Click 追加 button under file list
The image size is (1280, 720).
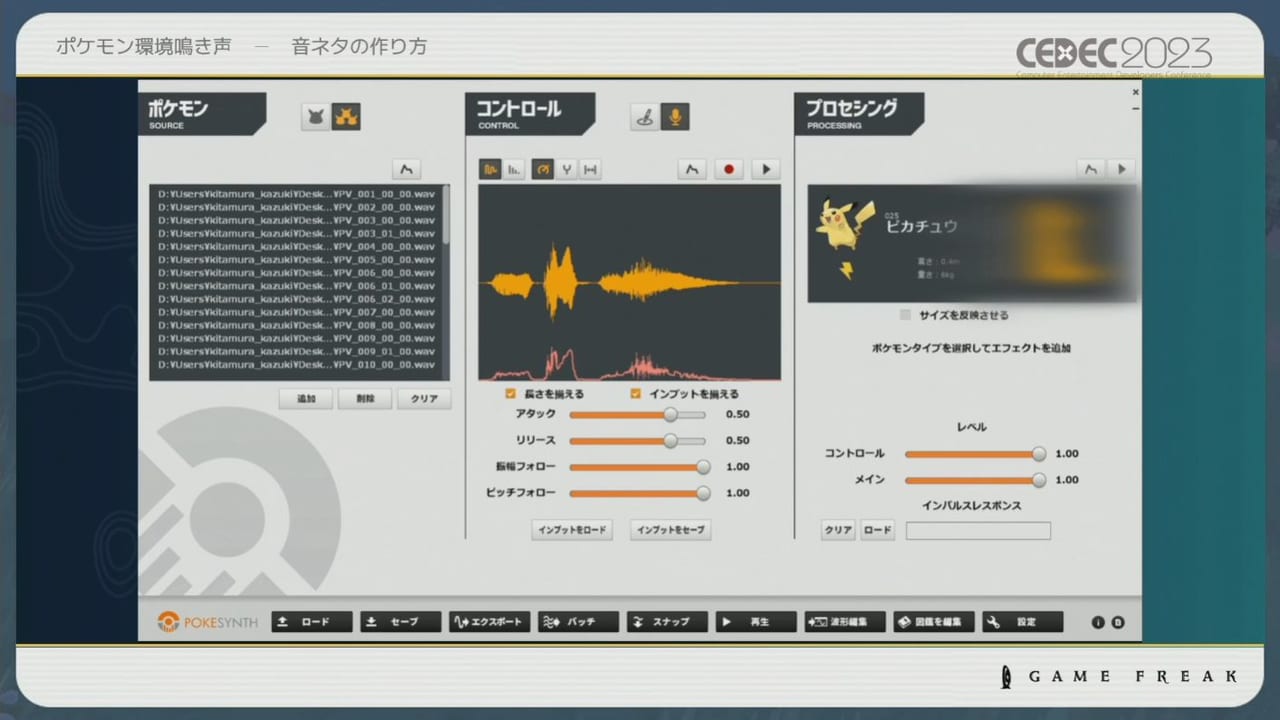[x=306, y=399]
